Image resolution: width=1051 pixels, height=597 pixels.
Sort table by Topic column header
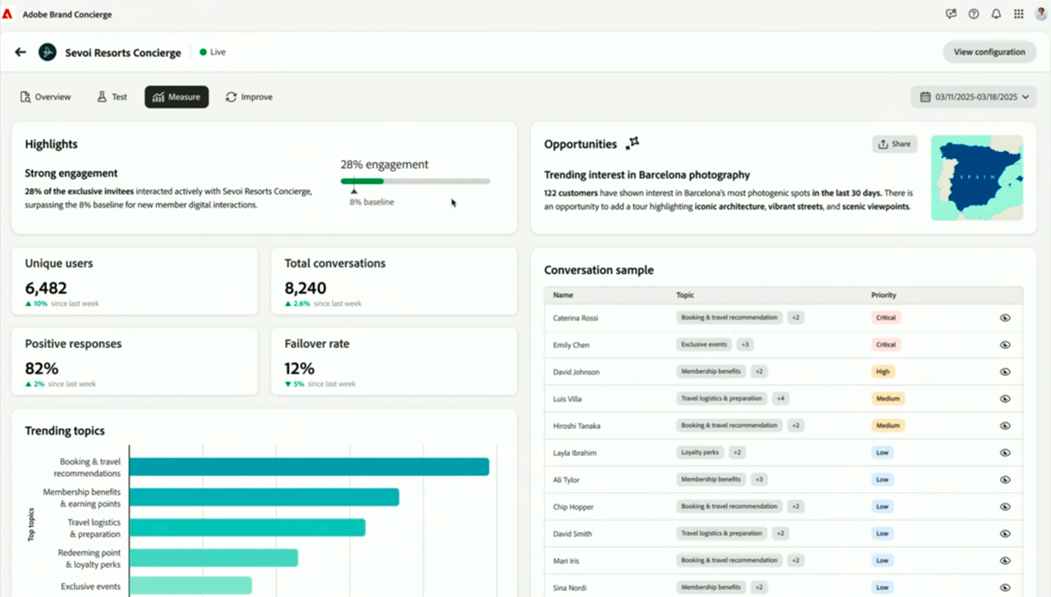point(685,295)
